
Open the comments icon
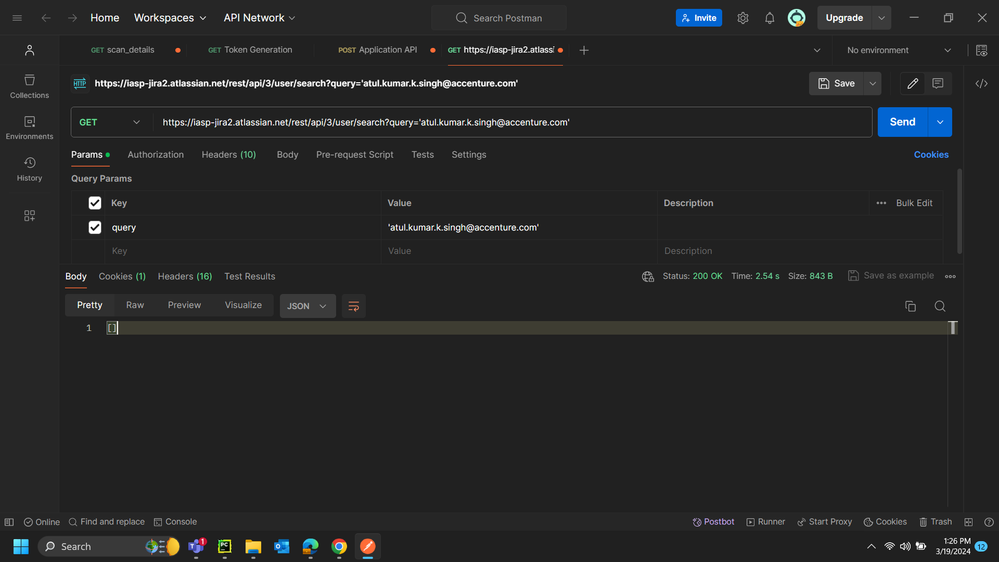938,83
